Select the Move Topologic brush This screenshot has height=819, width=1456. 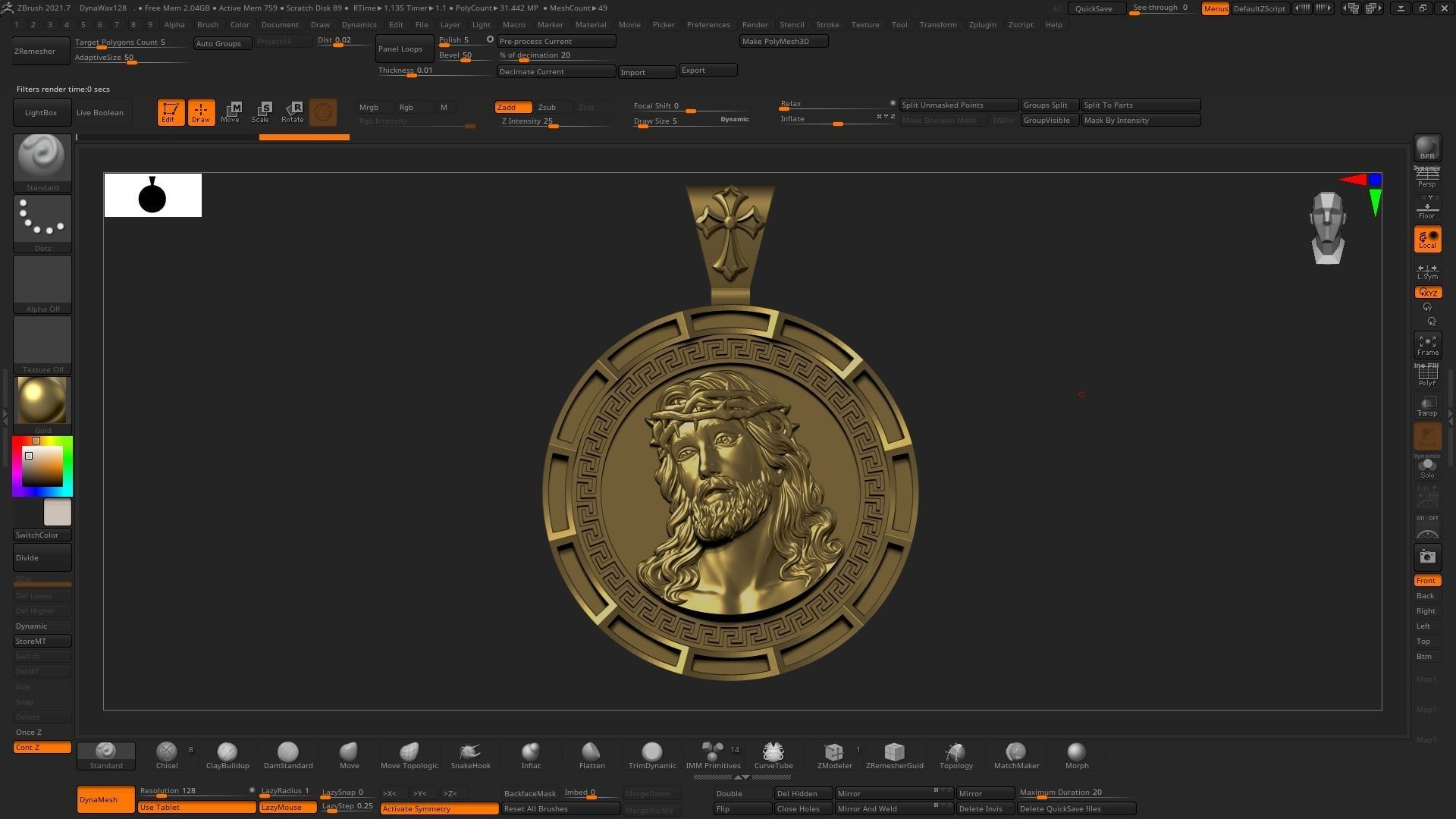tap(409, 755)
